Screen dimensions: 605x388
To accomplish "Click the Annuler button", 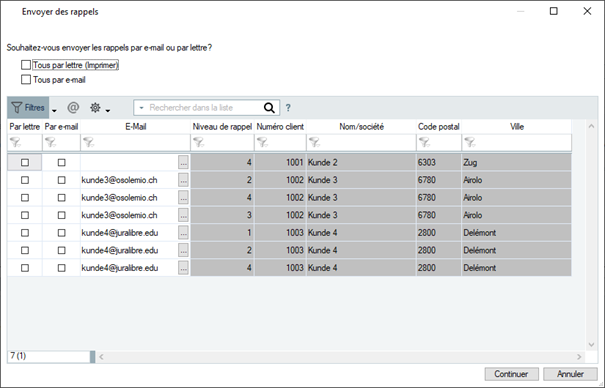I will click(570, 374).
